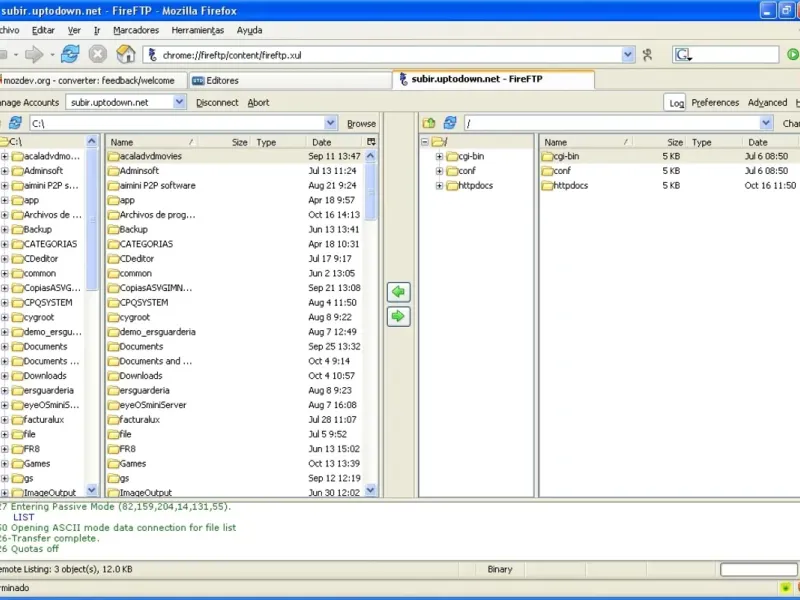Open the local path C:\ dropdown
Image resolution: width=800 pixels, height=600 pixels.
coord(330,123)
